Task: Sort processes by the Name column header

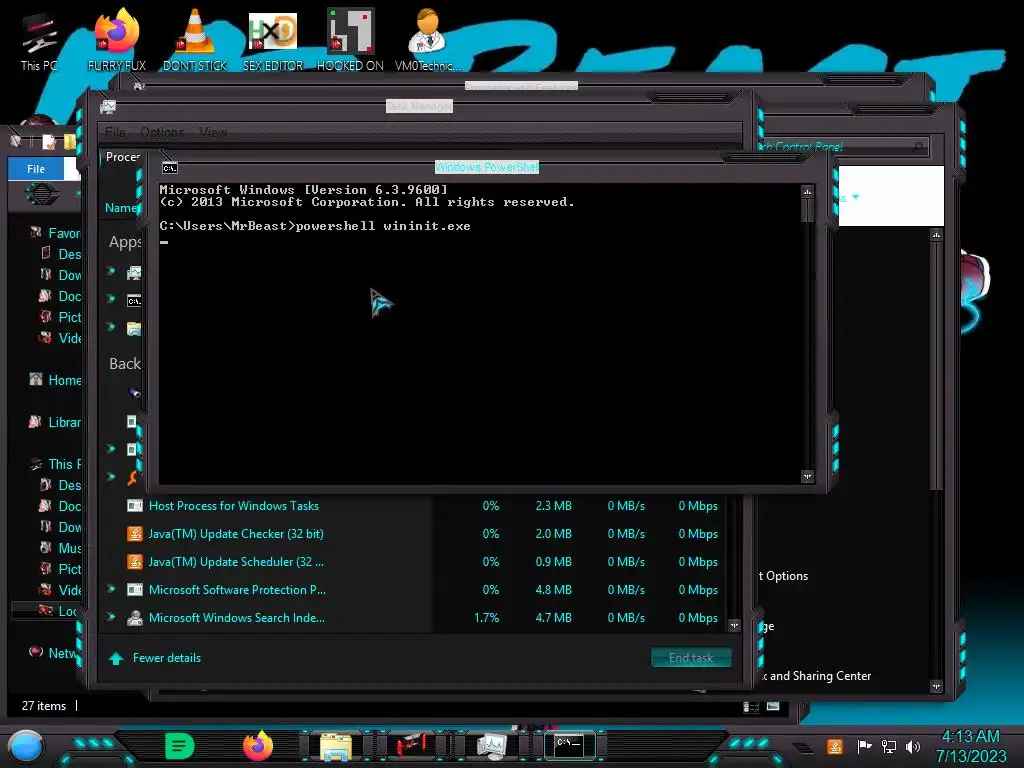Action: (x=122, y=208)
